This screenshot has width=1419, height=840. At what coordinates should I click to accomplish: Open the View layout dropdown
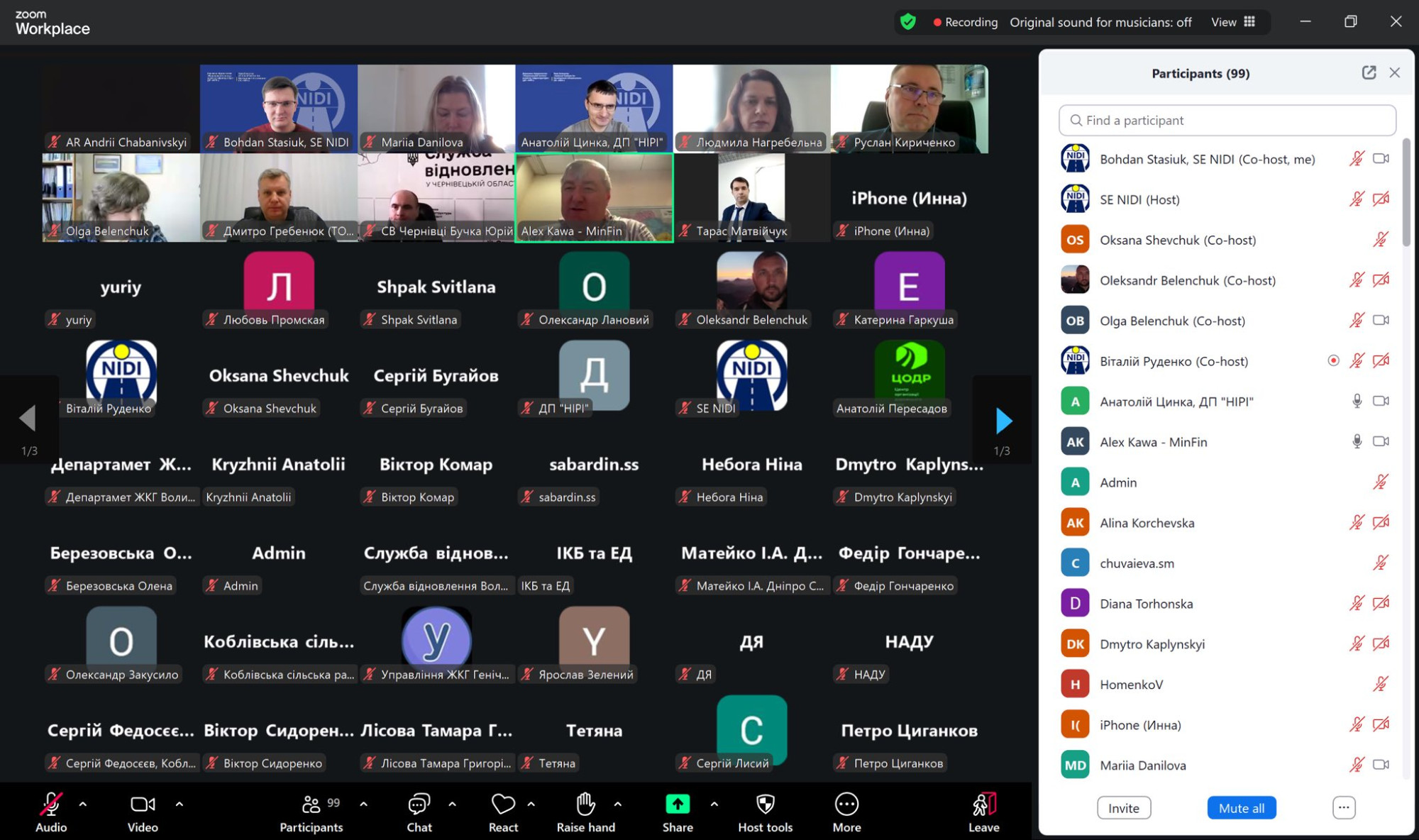click(x=1233, y=22)
